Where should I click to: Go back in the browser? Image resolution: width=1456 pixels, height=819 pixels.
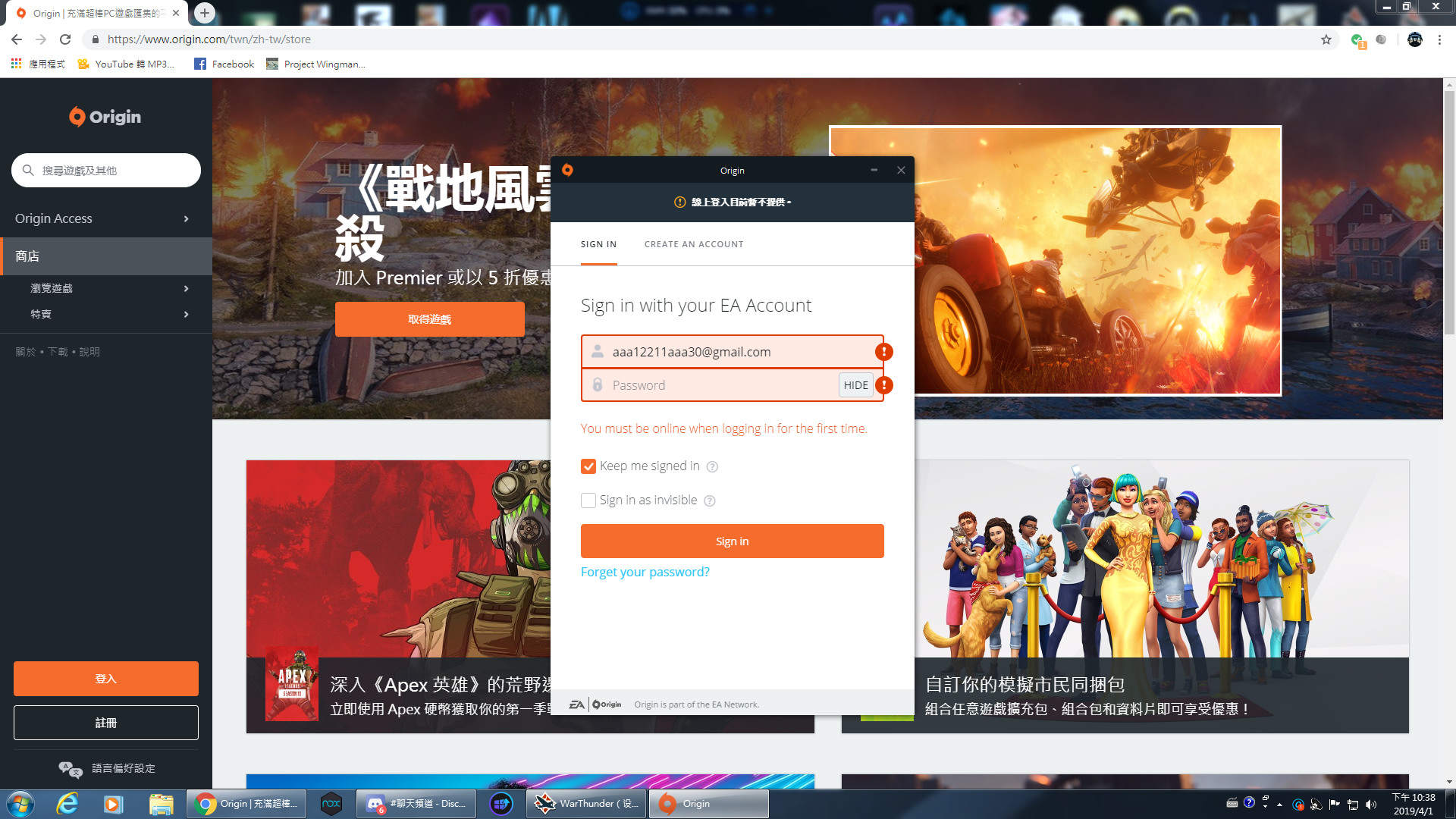click(17, 39)
